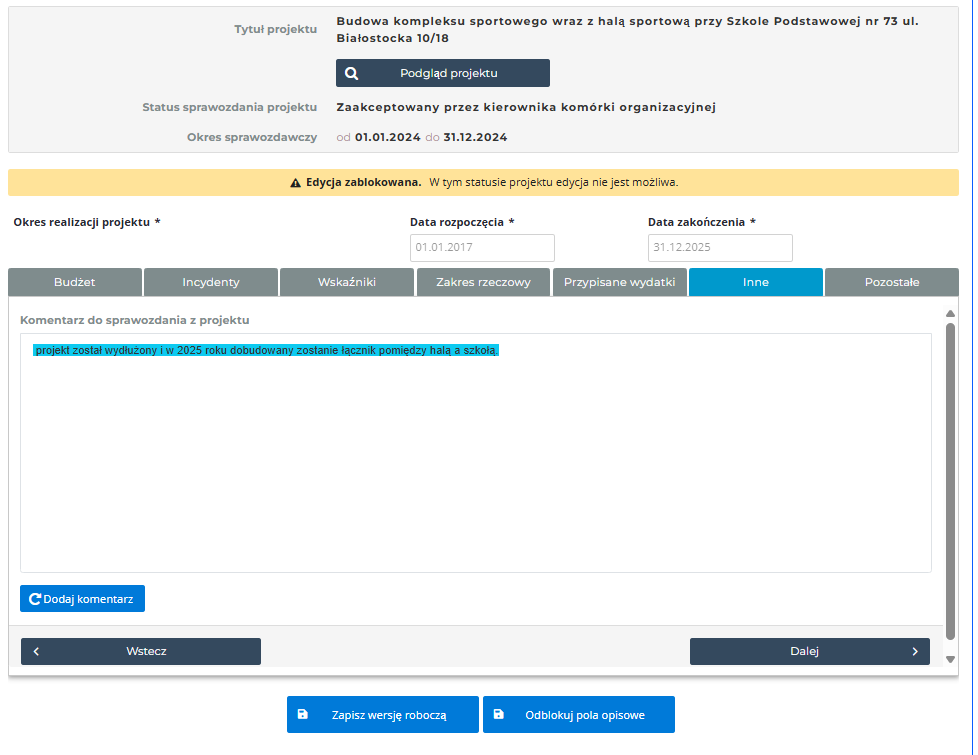Screen dimensions: 978x755
Task: Click the refresh icon on Dodaj komentarz
Action: tap(35, 599)
